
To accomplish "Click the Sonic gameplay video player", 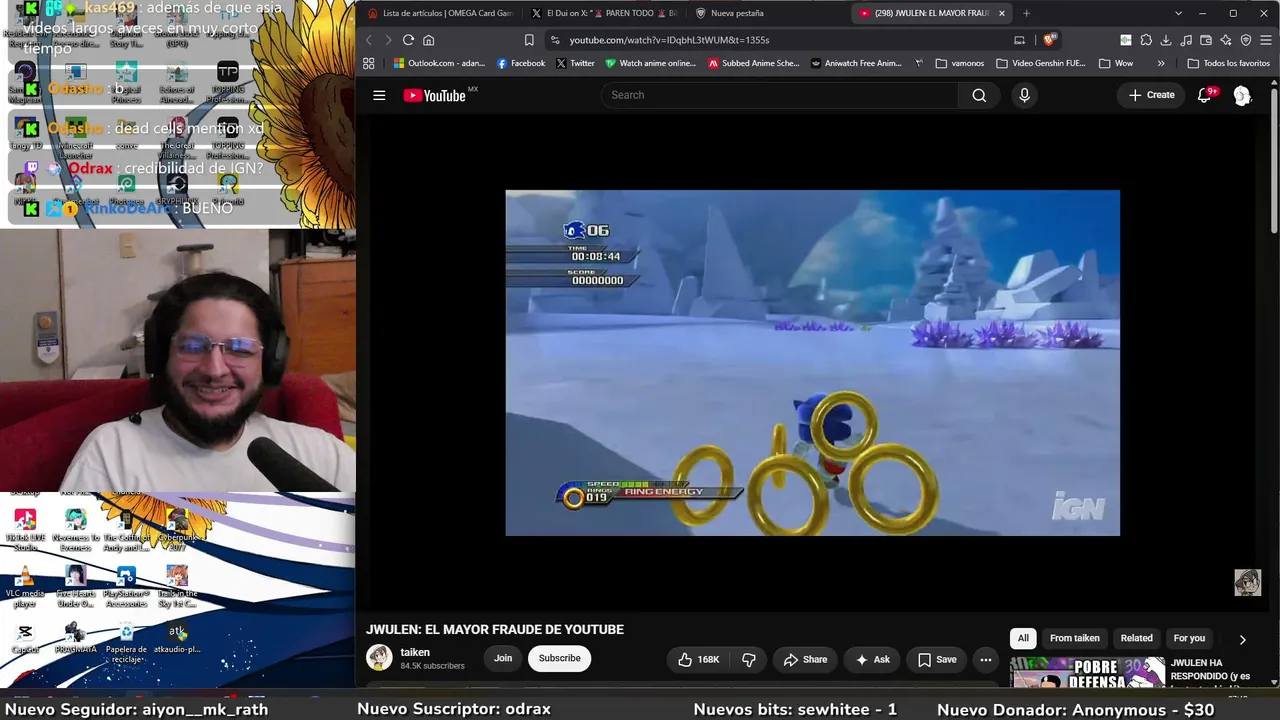I will tap(812, 363).
